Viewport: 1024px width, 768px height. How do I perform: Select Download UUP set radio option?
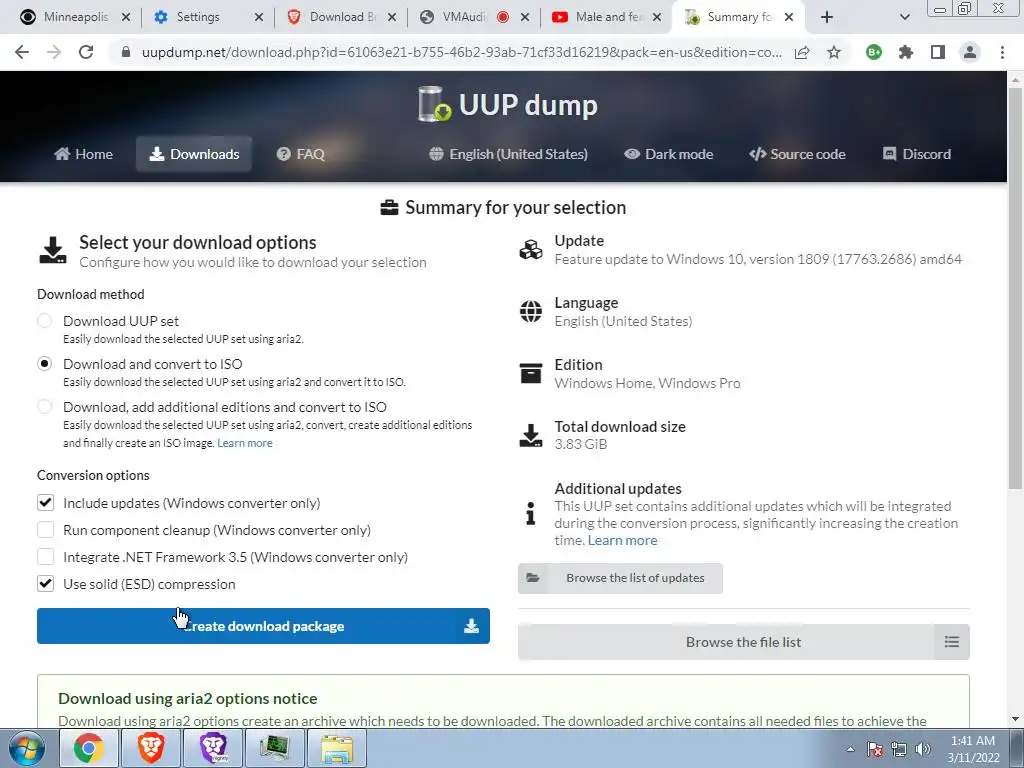(44, 321)
